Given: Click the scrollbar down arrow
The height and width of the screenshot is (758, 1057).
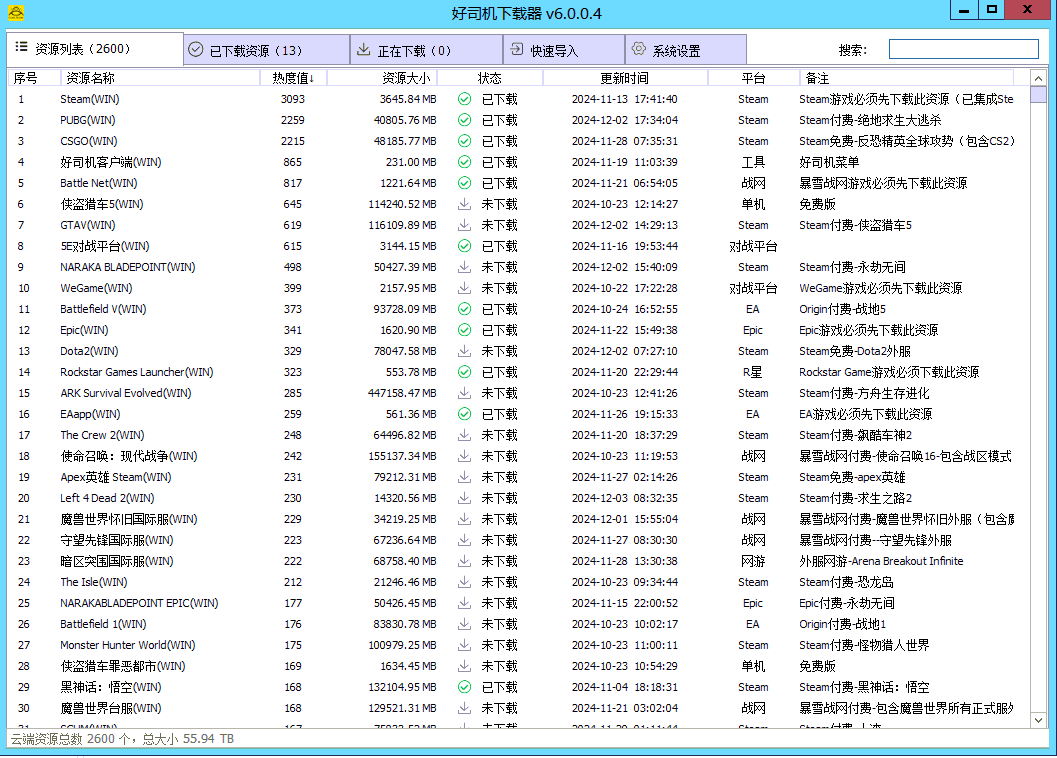Looking at the screenshot, I should [x=1038, y=720].
